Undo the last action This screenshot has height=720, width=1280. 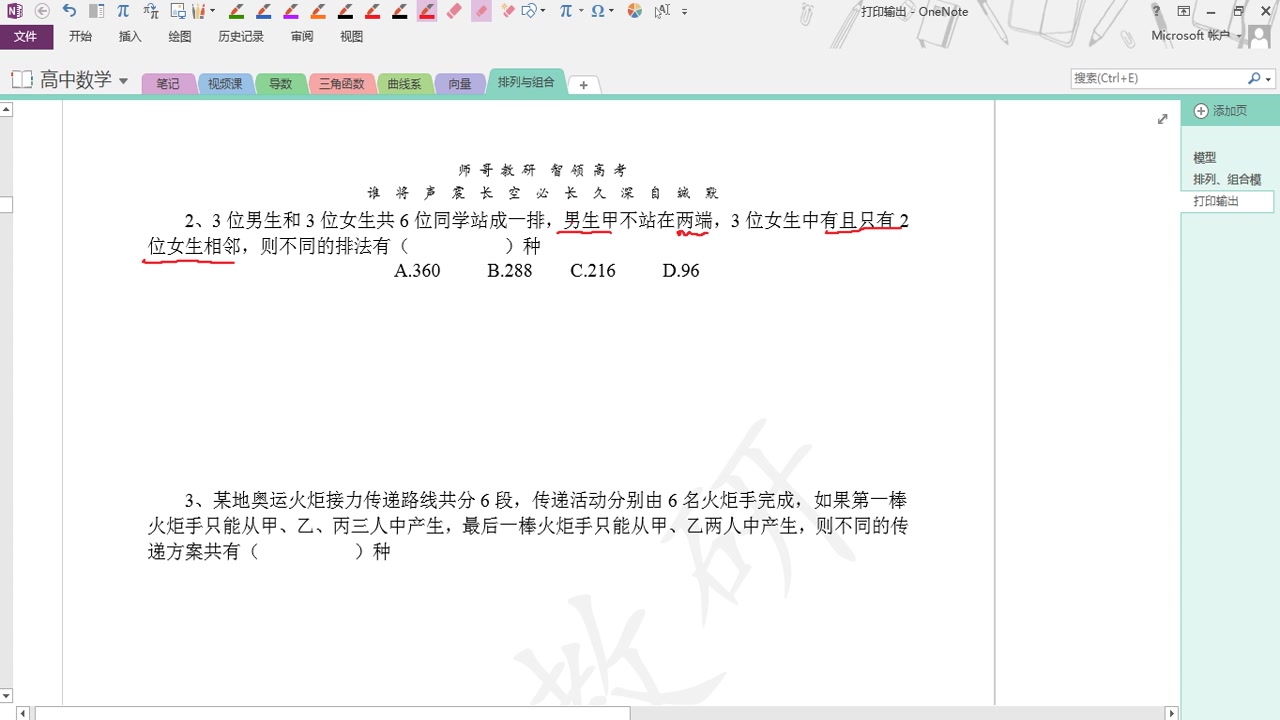click(x=69, y=11)
